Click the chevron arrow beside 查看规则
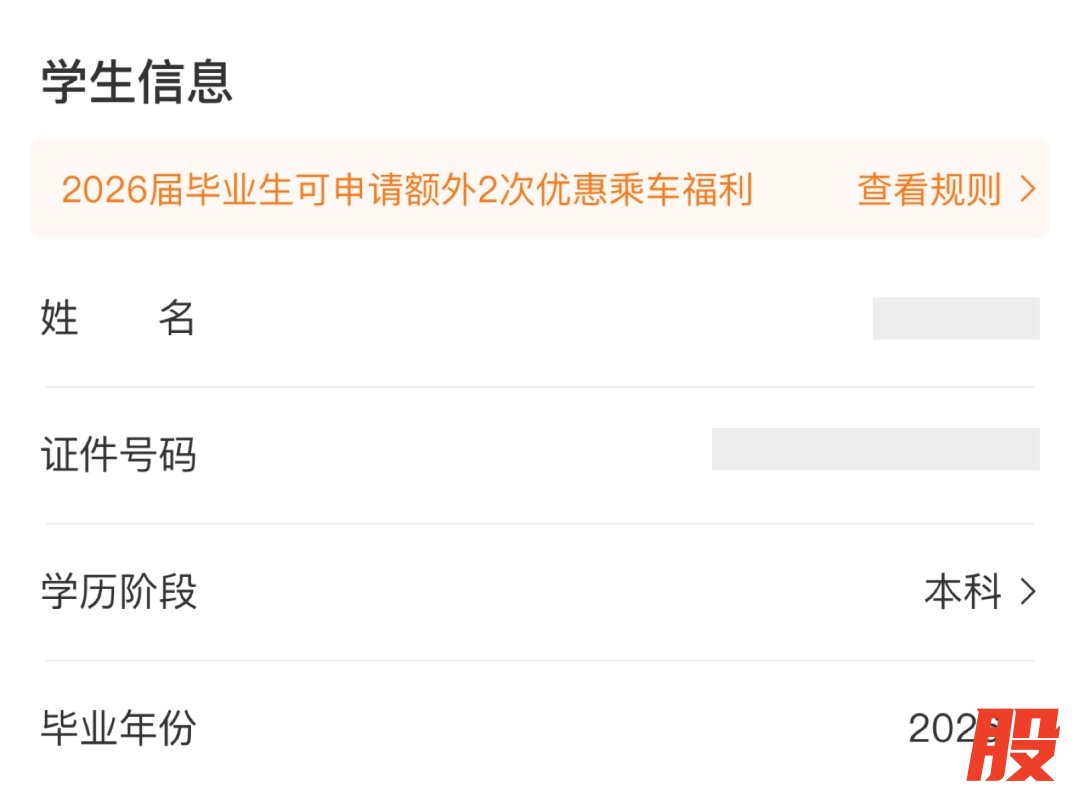 click(x=1027, y=189)
